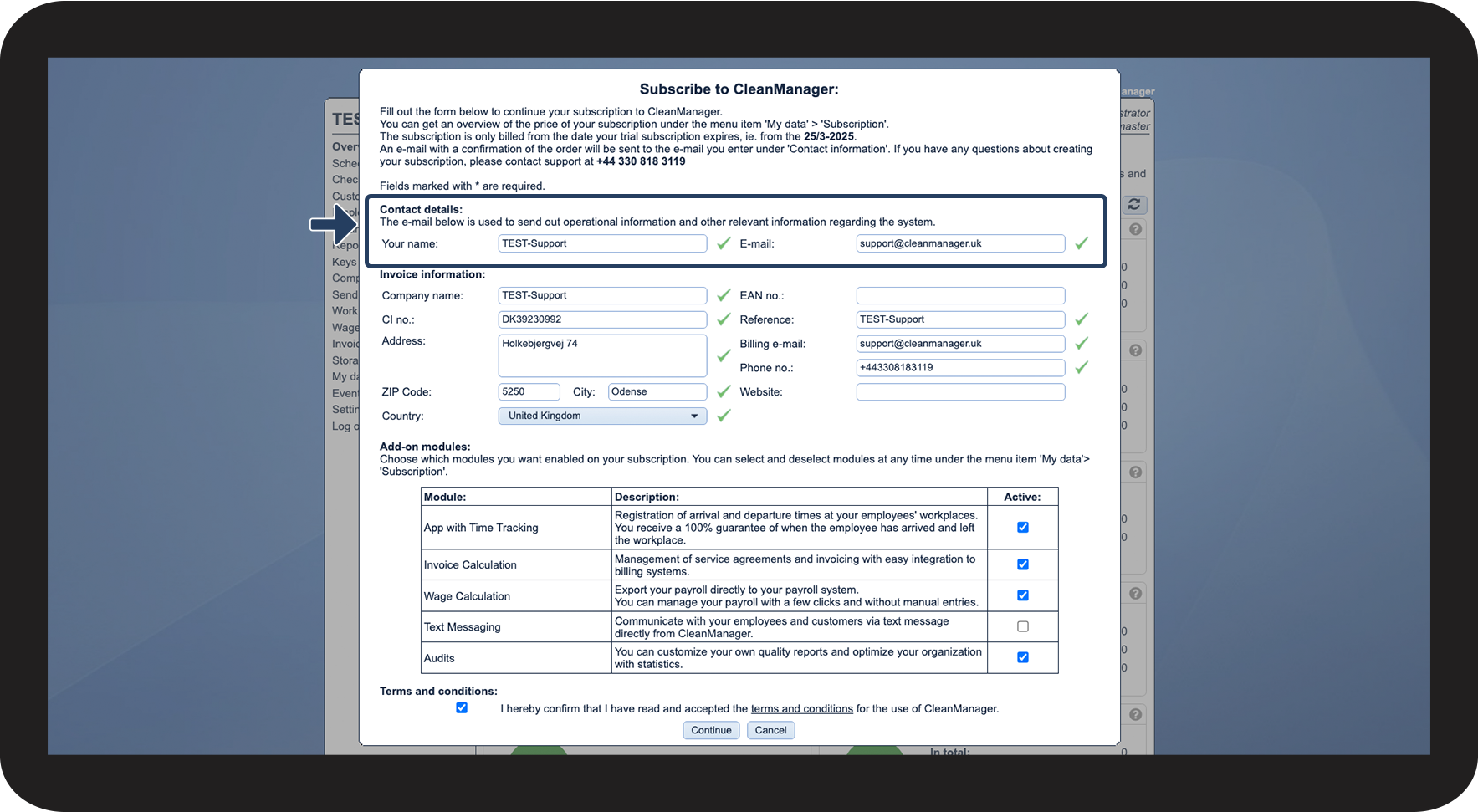Click the checkmark beside Reference
This screenshot has width=1478, height=812.
point(1082,319)
